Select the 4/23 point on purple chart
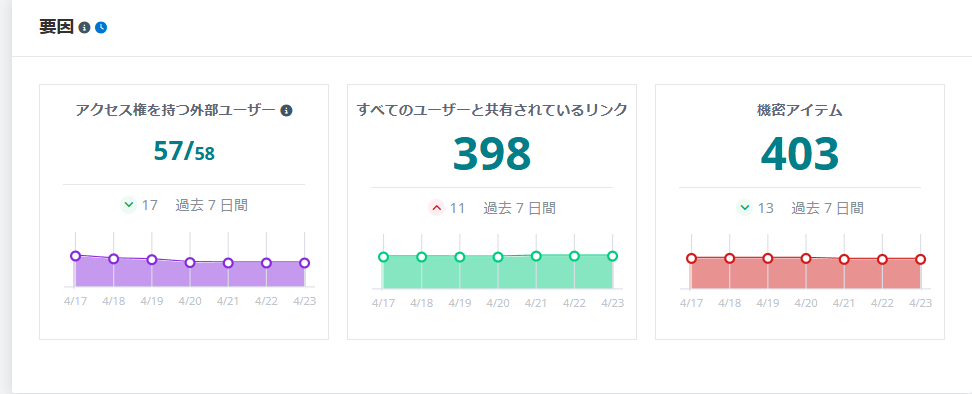Viewport: 972px width, 394px height. [x=304, y=263]
